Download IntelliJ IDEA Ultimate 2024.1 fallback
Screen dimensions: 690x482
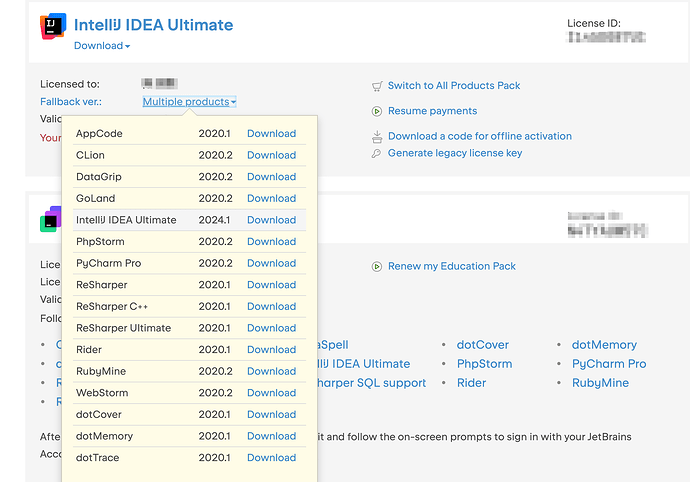272,220
